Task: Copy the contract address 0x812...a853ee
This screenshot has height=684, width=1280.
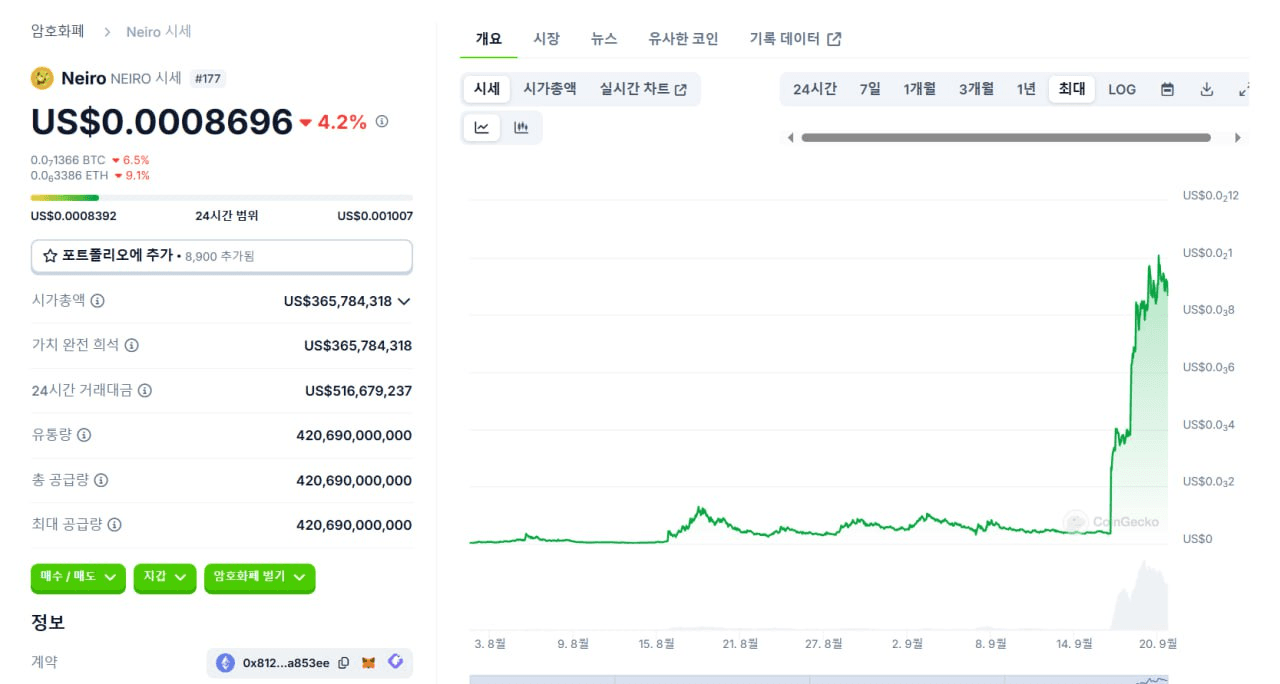Action: (344, 662)
